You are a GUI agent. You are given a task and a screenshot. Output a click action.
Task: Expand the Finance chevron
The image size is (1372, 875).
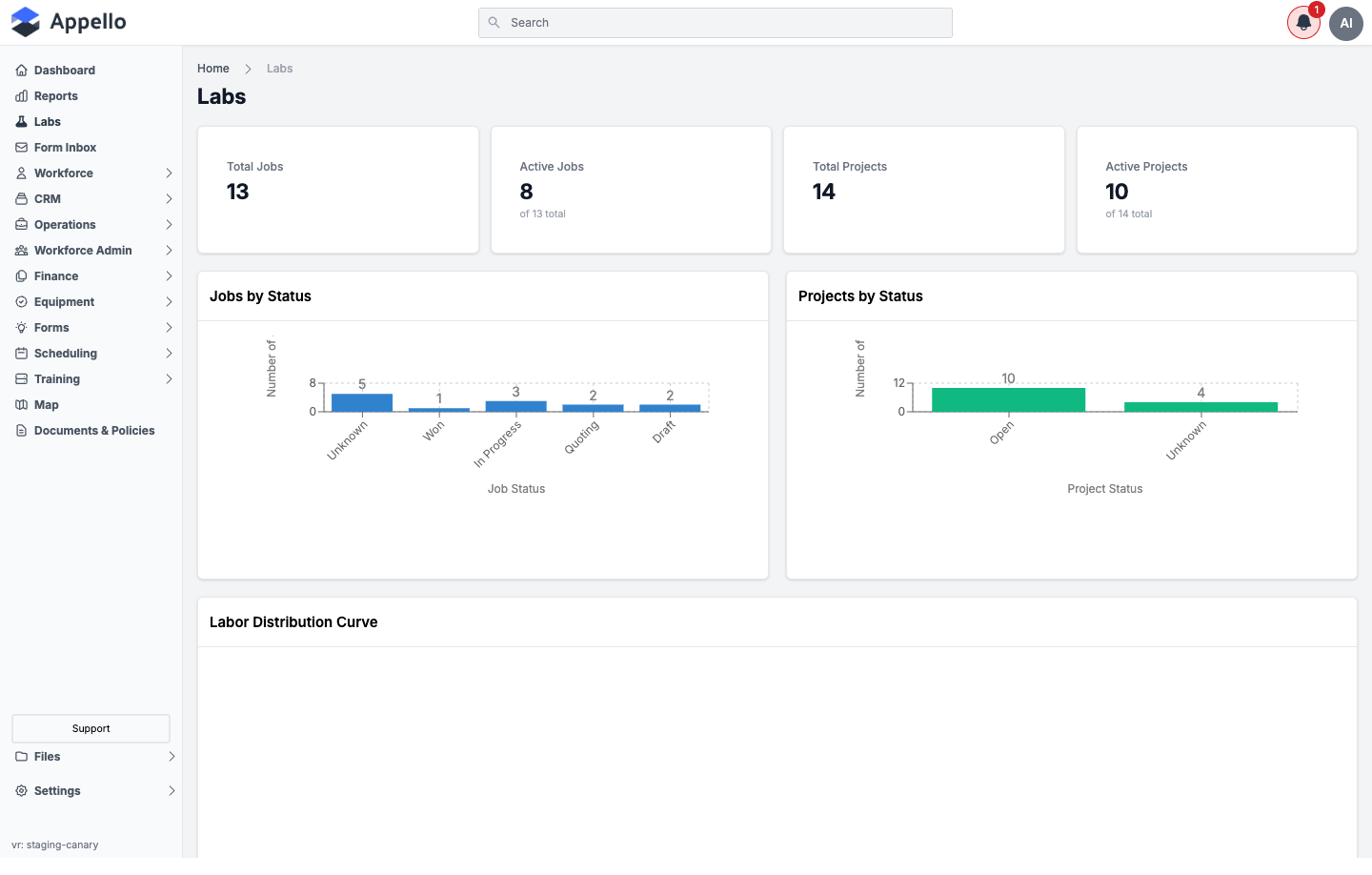[x=169, y=276]
